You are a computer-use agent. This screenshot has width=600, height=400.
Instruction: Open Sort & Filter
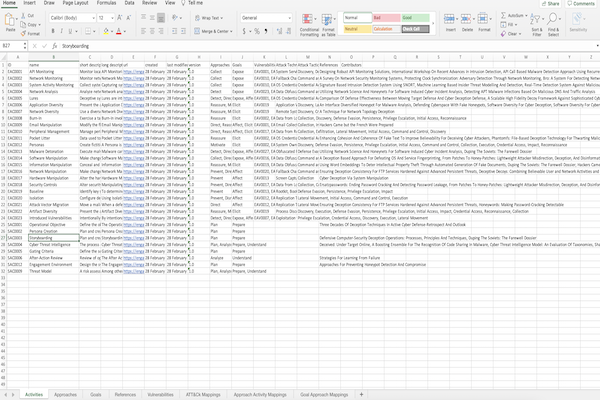(x=536, y=24)
